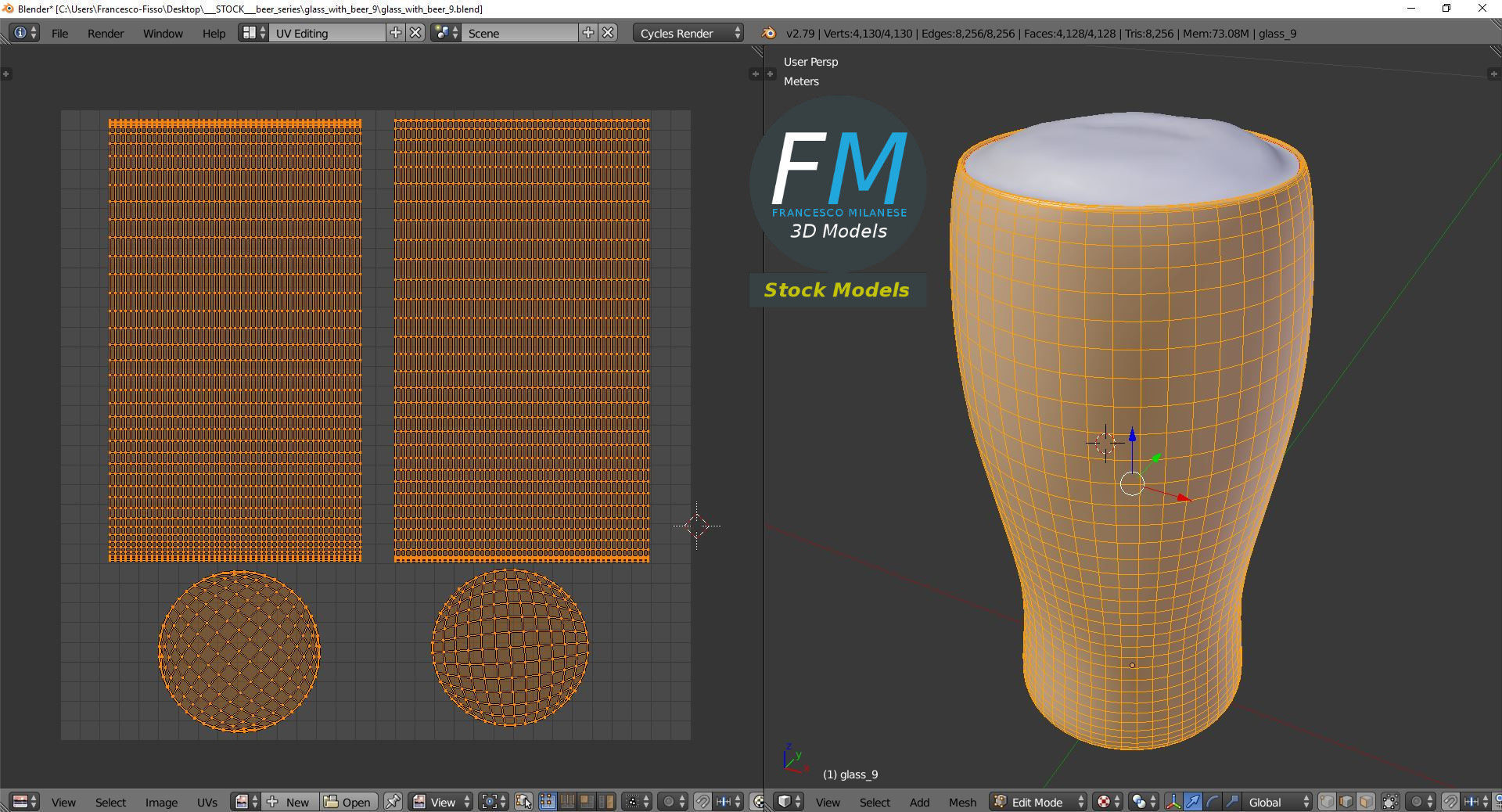Click Open image button
Viewport: 1502px width, 812px height.
coord(348,802)
